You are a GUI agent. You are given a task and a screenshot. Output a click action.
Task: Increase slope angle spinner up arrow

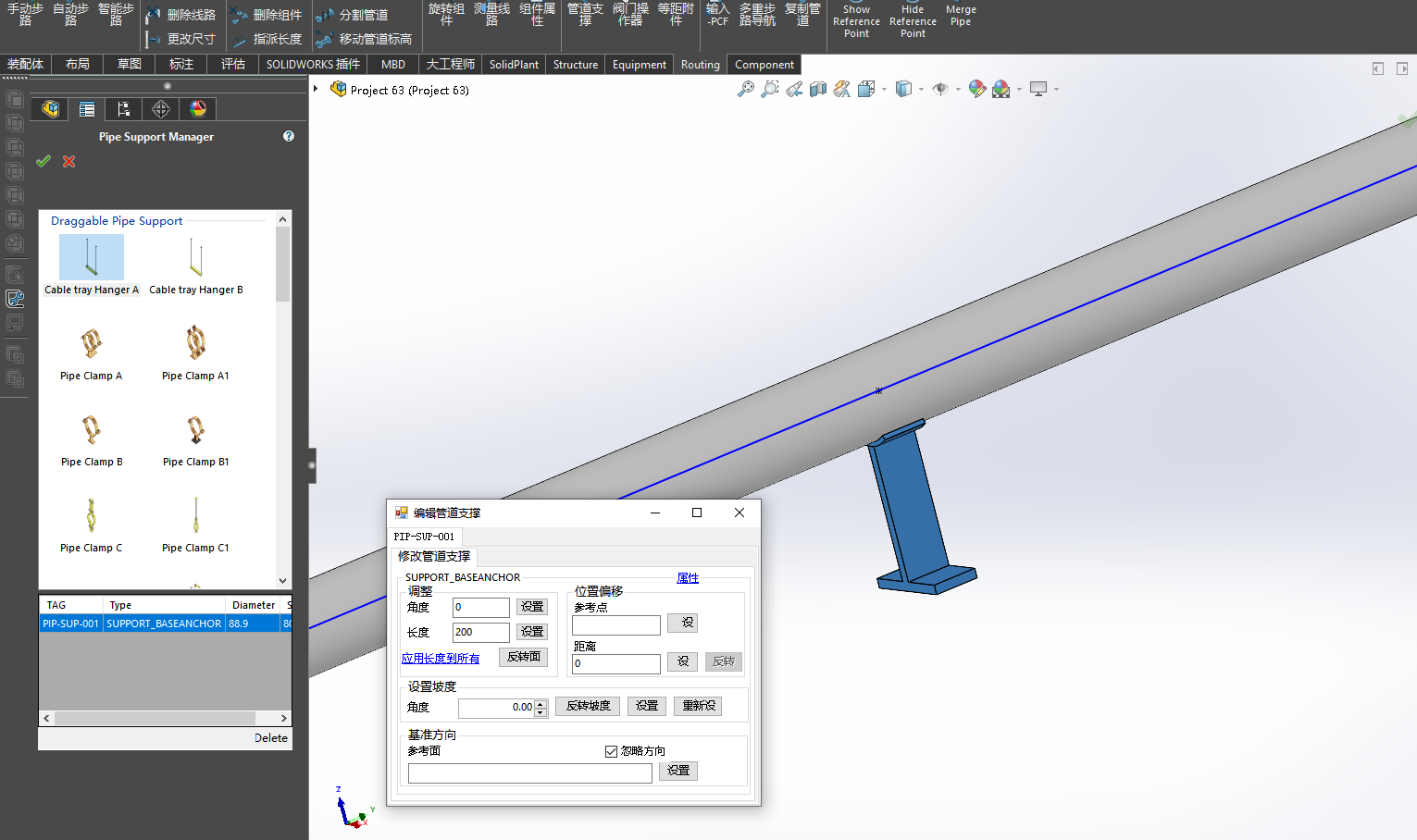click(x=541, y=703)
